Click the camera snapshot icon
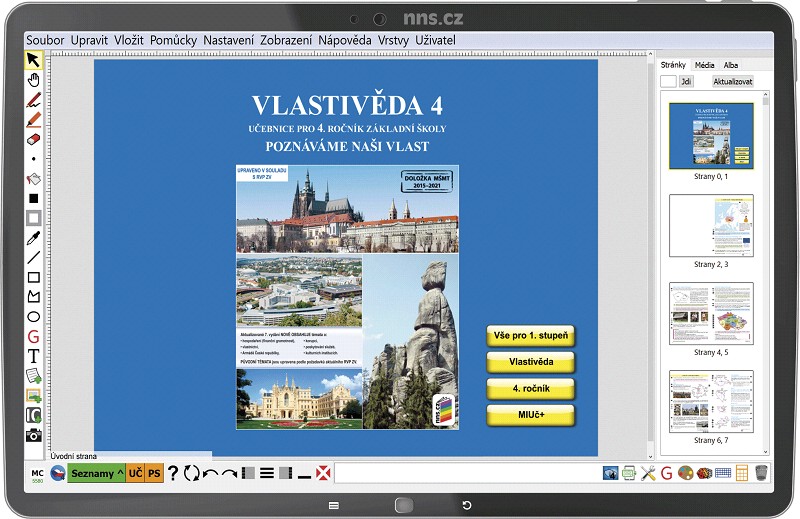The image size is (800, 519). 34,435
